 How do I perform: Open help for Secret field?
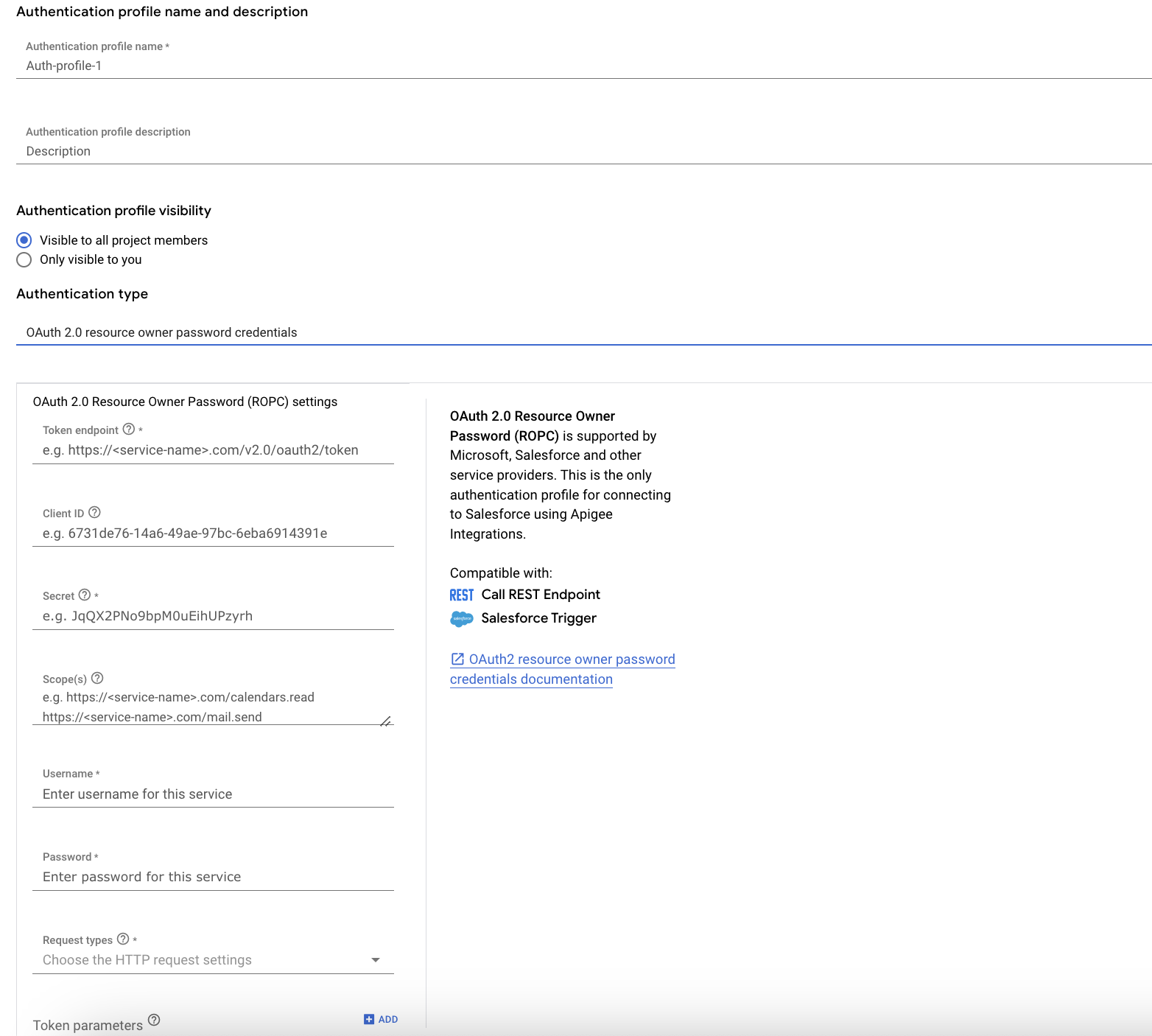pyautogui.click(x=85, y=595)
